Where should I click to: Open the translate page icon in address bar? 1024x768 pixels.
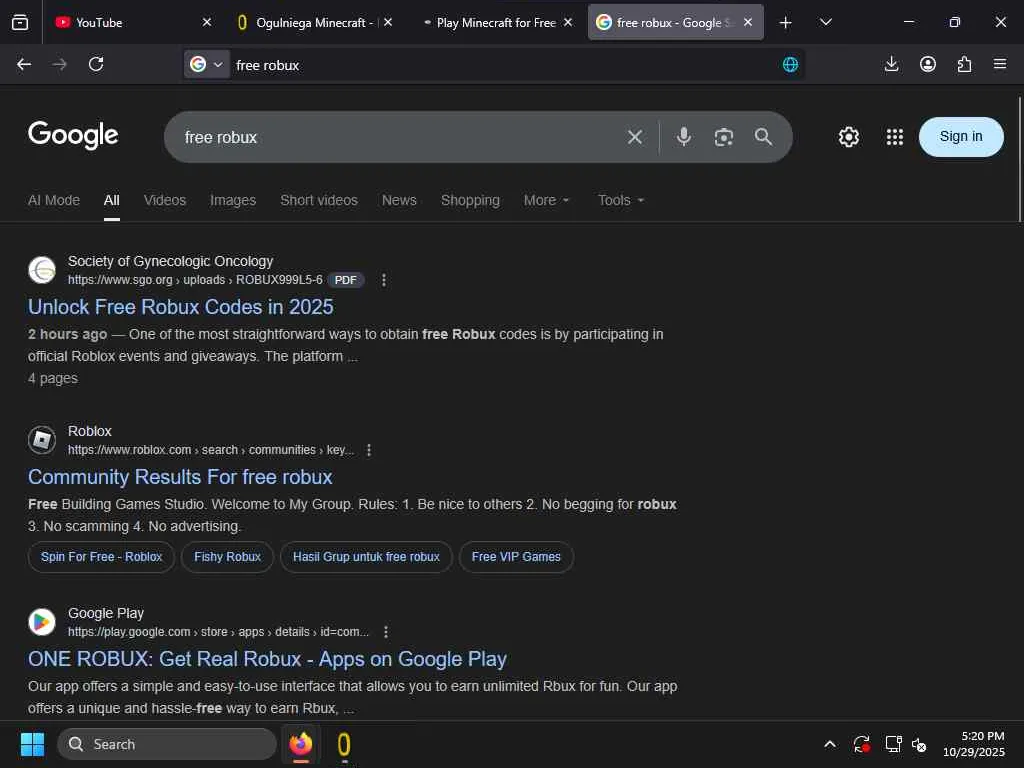click(790, 64)
